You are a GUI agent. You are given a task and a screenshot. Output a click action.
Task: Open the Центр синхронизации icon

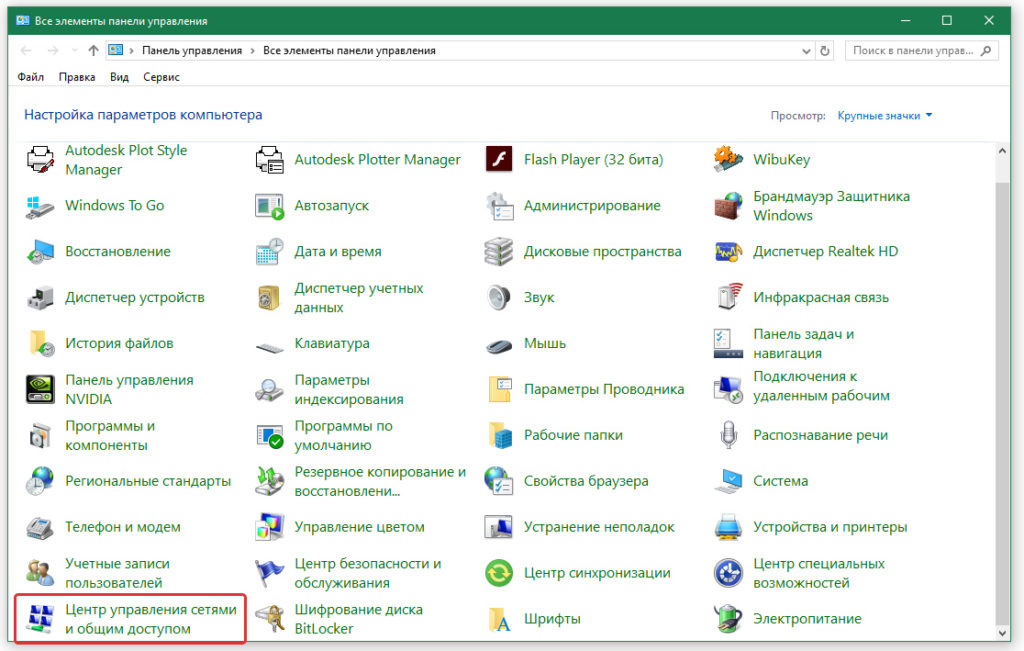[x=499, y=573]
